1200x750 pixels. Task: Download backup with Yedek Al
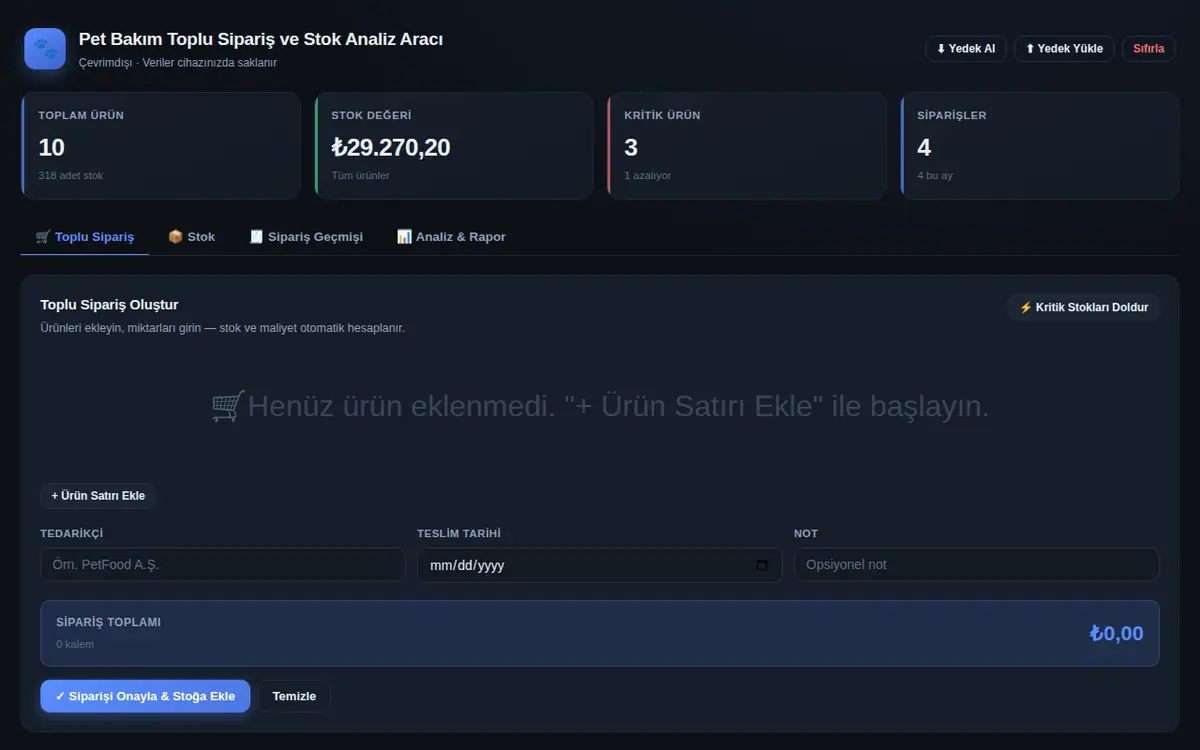[x=965, y=48]
